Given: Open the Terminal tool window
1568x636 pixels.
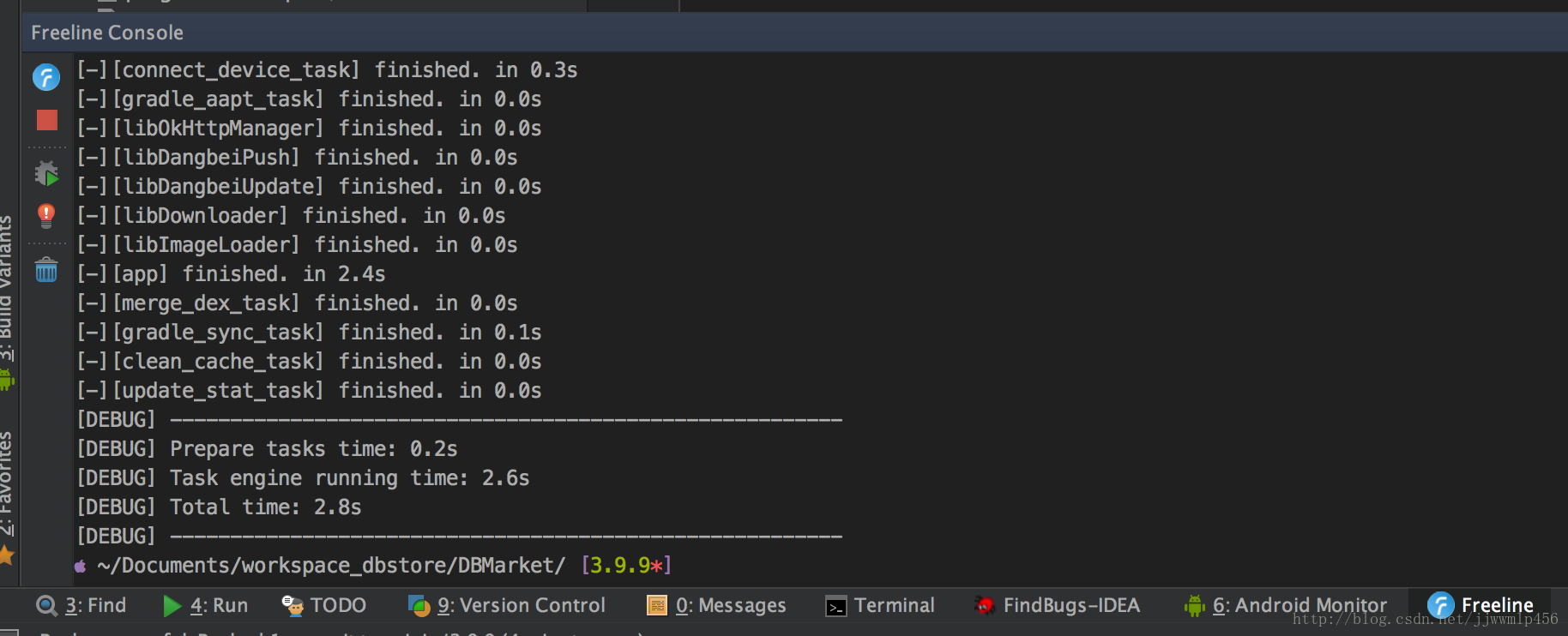Looking at the screenshot, I should pos(880,605).
